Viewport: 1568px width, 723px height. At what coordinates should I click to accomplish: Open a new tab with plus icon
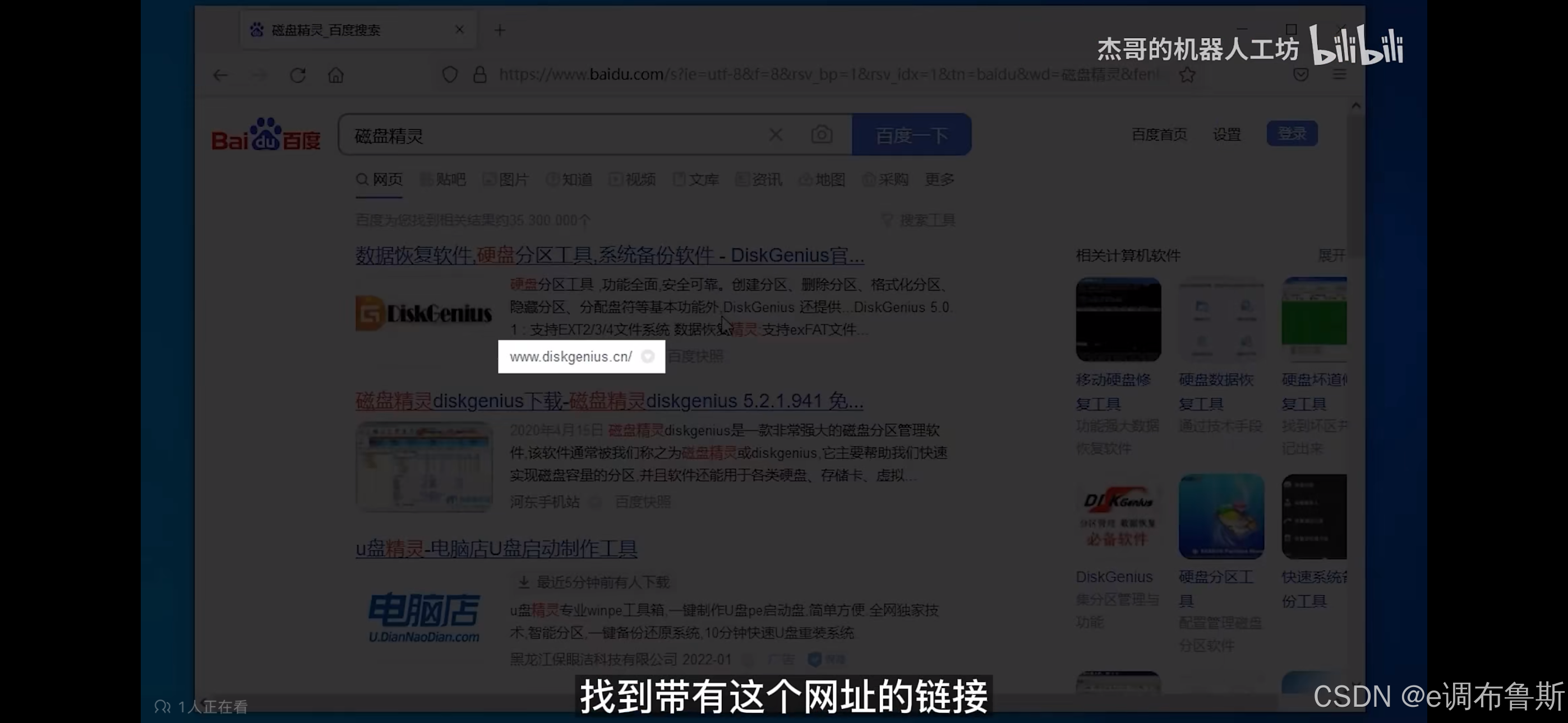500,30
